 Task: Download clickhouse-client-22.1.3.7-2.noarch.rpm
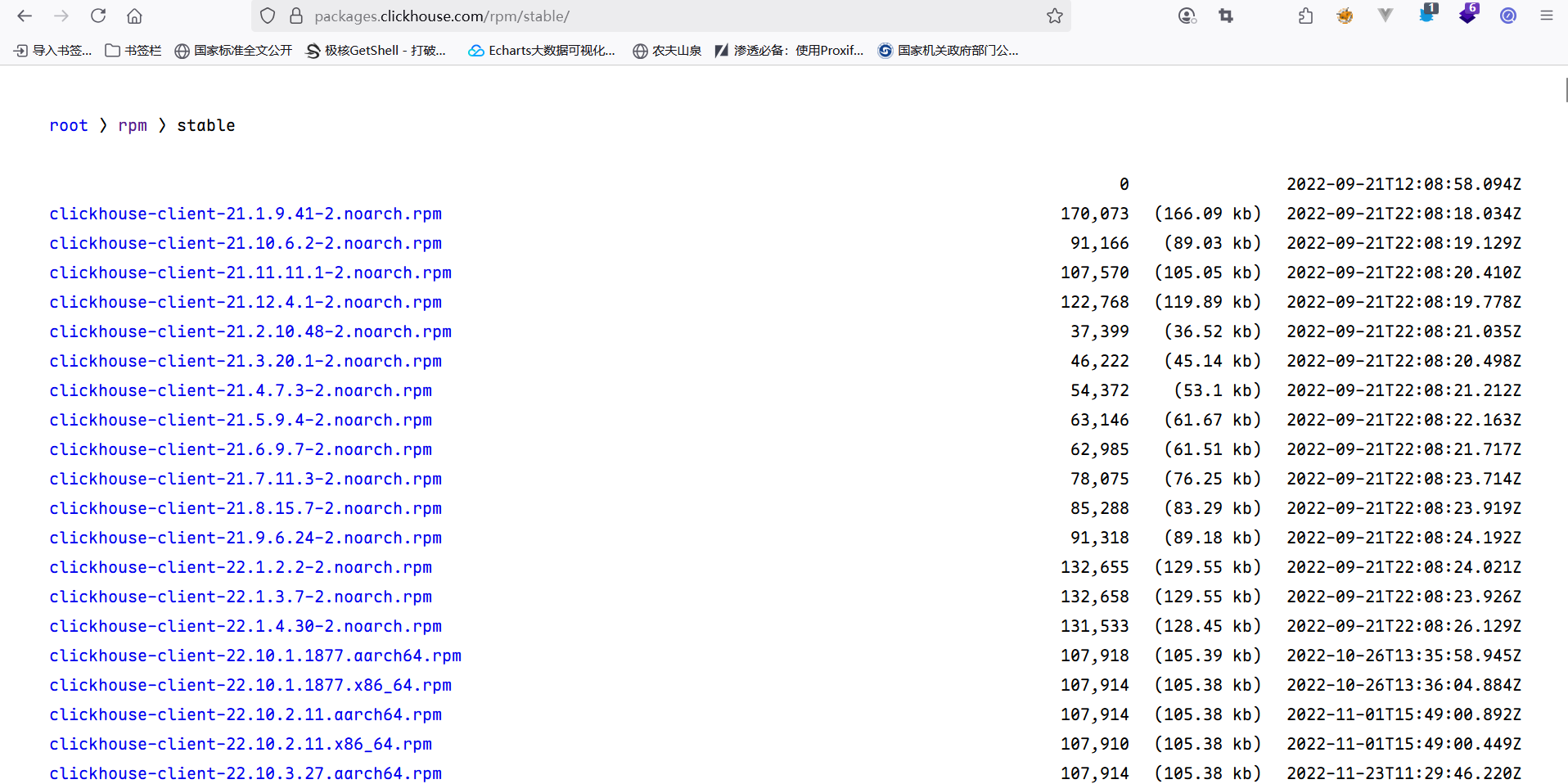click(x=241, y=597)
